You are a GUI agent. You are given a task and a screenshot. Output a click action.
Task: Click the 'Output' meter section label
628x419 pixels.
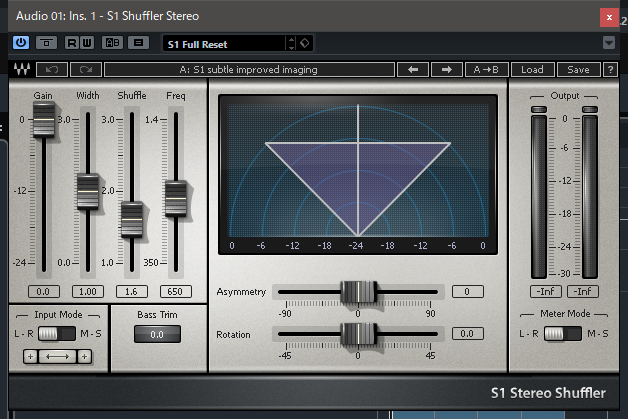565,96
